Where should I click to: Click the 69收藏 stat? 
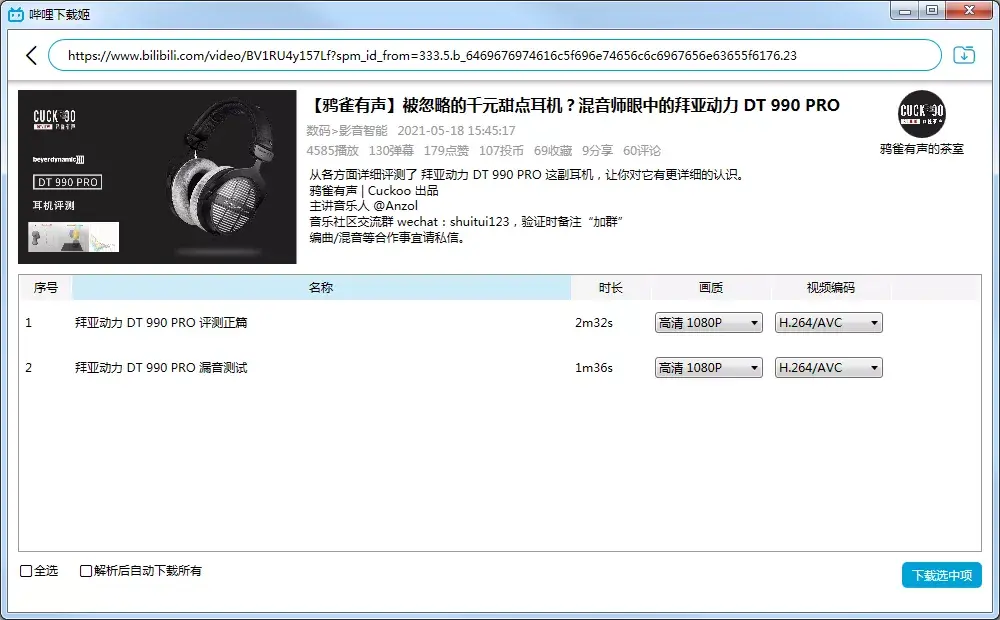[x=553, y=151]
